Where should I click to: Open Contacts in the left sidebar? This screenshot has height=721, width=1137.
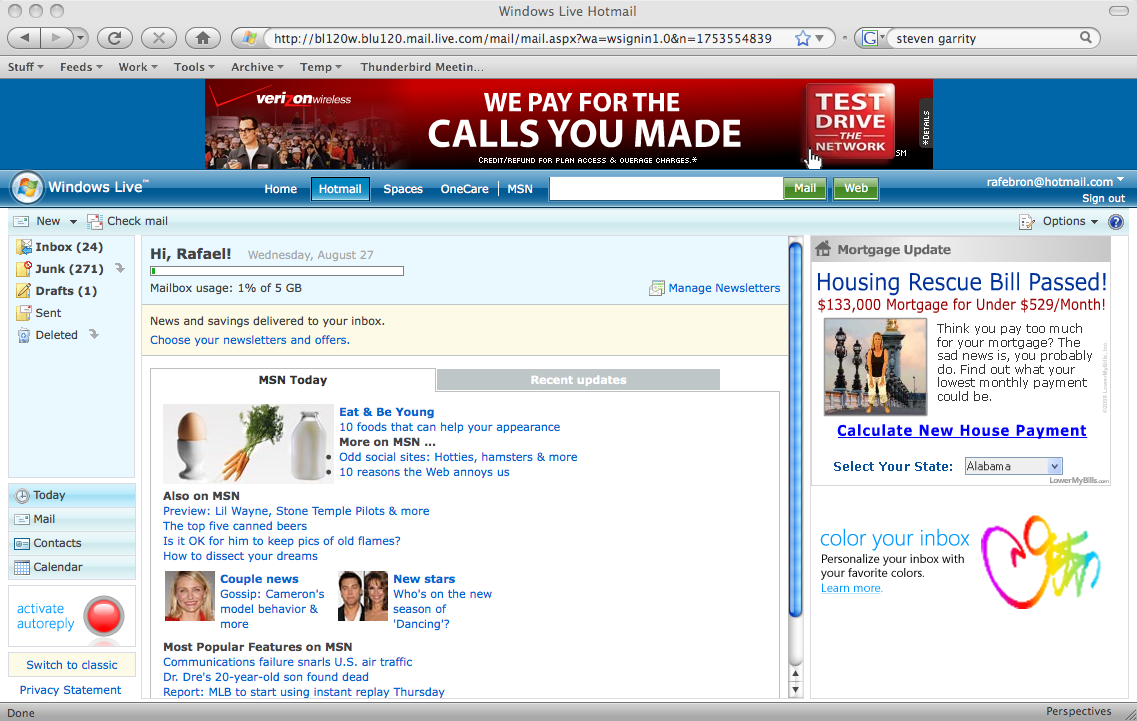click(72, 543)
